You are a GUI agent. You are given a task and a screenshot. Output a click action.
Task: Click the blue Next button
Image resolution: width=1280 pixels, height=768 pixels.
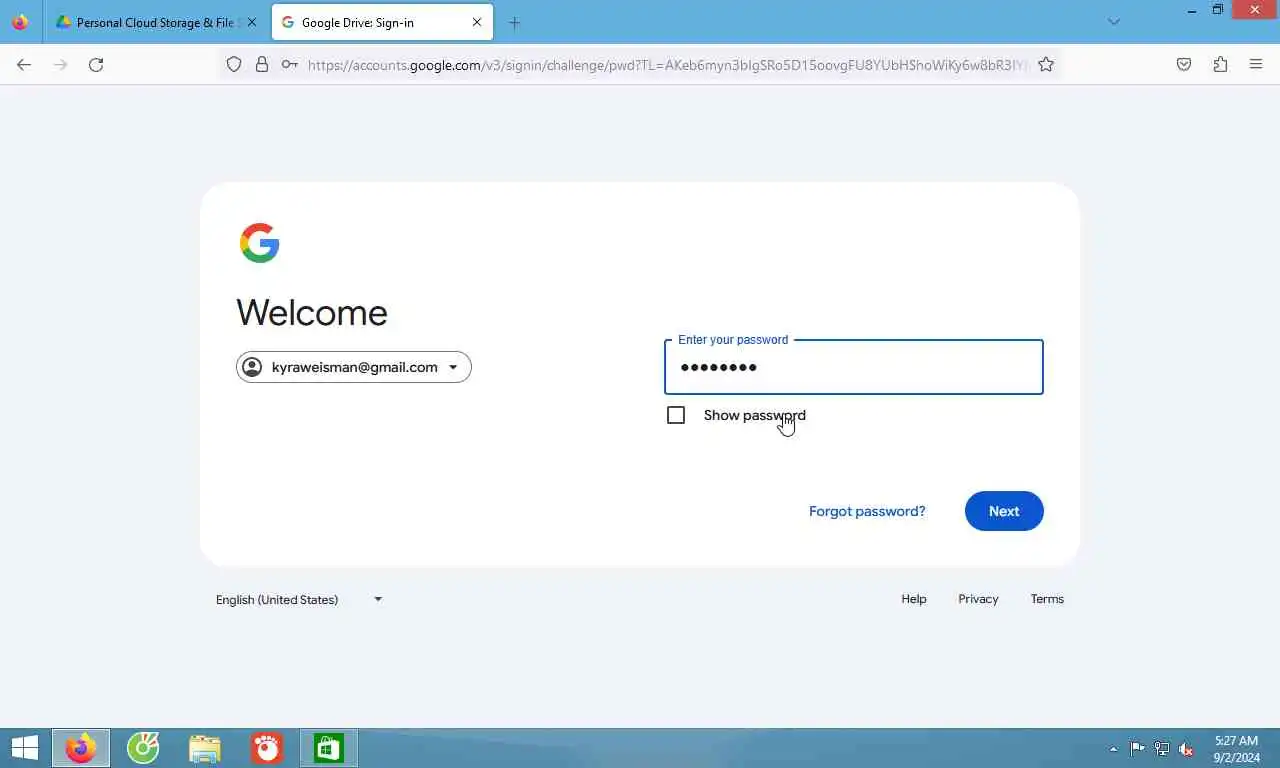[x=1004, y=511]
